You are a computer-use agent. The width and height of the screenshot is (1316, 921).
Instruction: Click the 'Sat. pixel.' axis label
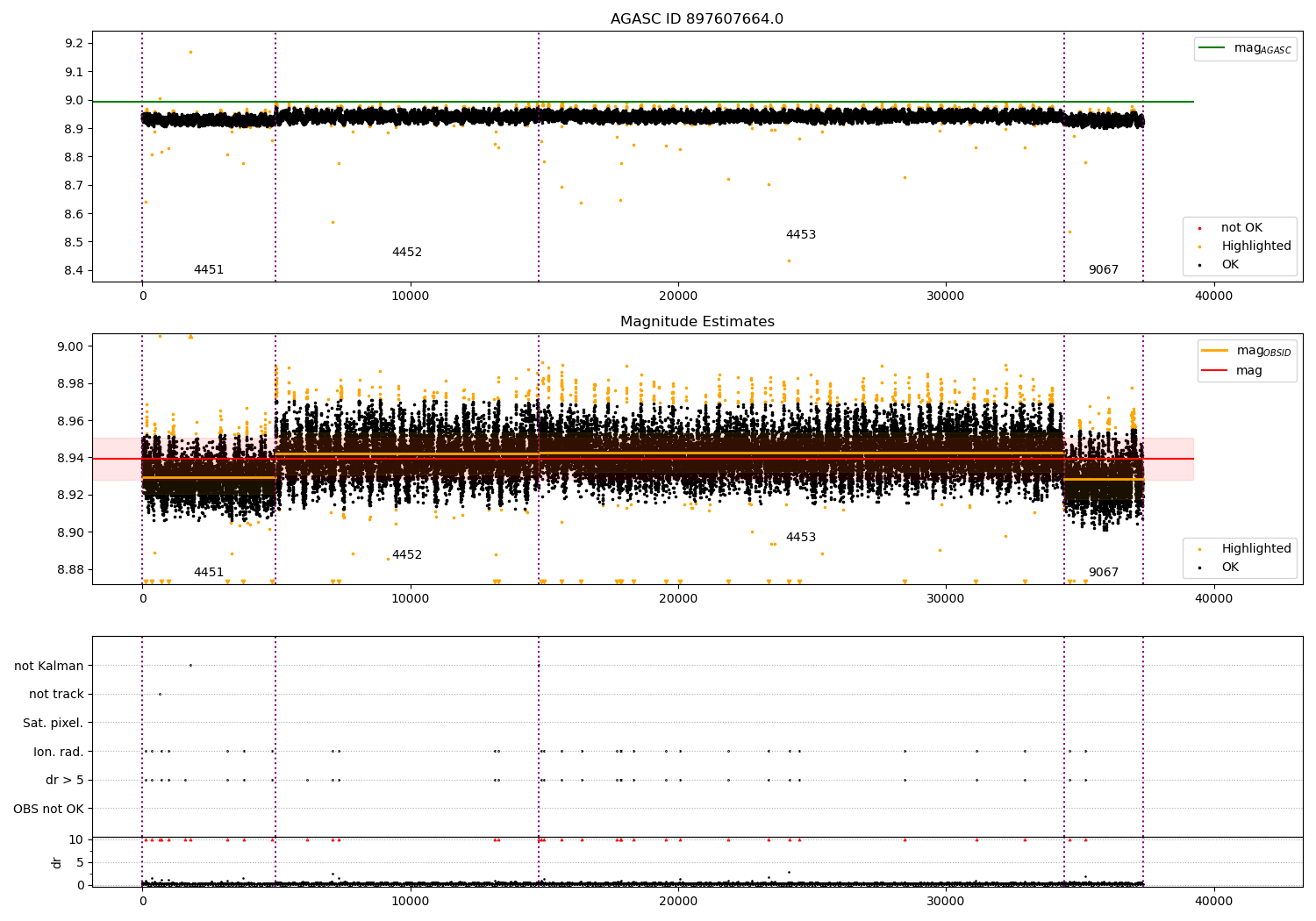[x=54, y=724]
